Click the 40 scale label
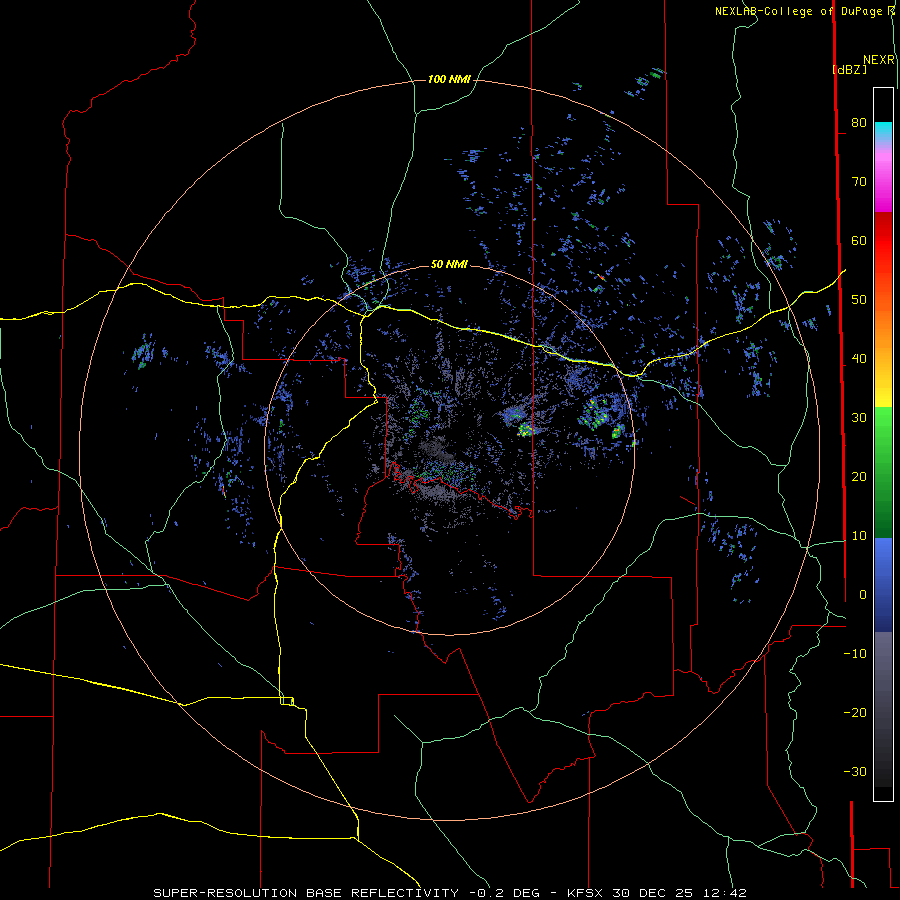Screen dimensions: 900x900 click(859, 359)
